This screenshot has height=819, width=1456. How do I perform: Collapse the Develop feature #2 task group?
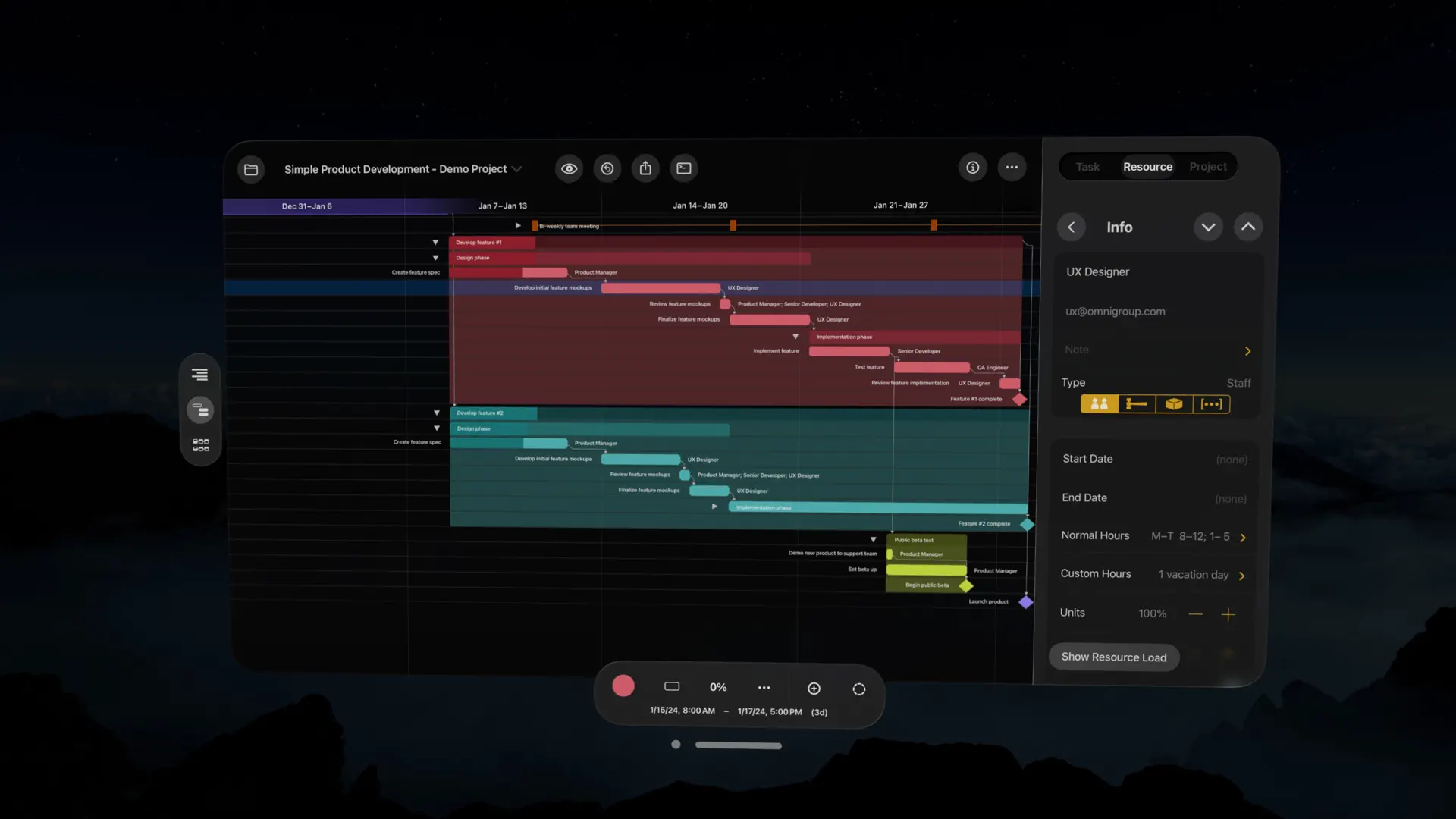(x=437, y=413)
